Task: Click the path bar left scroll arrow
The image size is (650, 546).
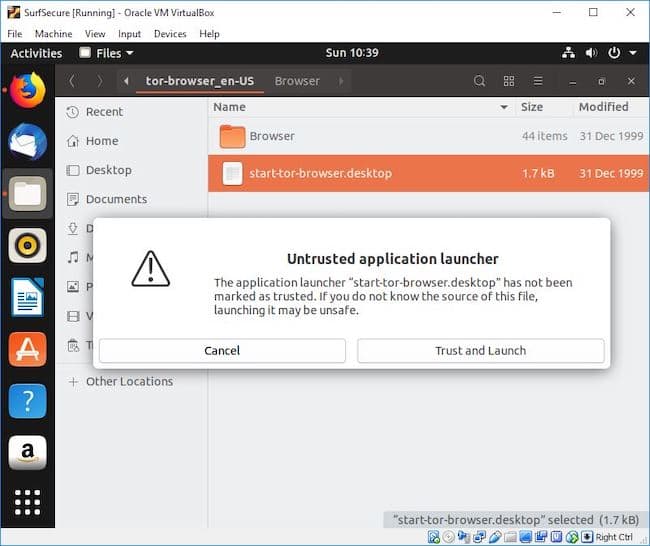Action: point(126,81)
